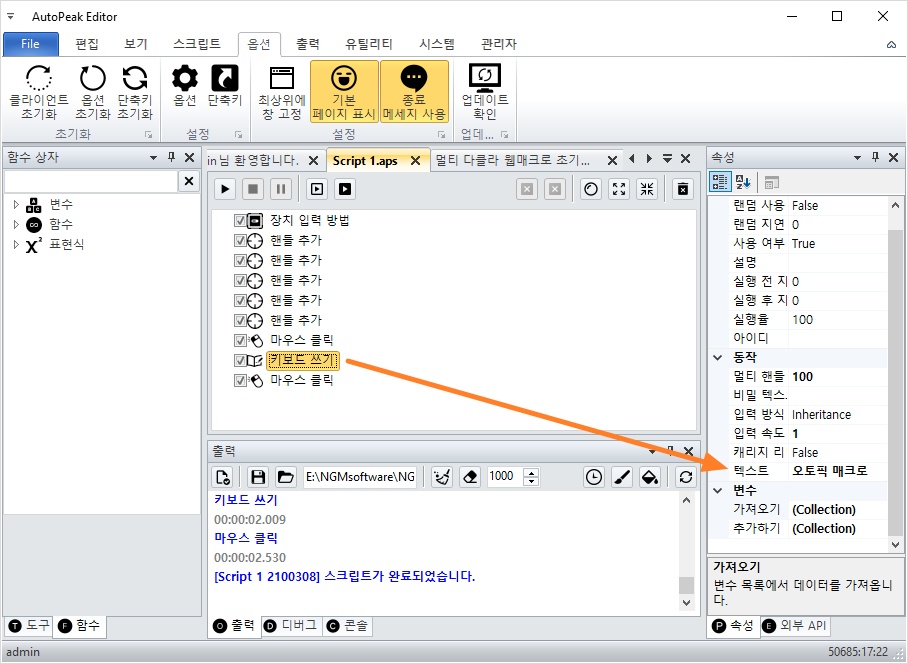Click the 옵션 초기화 reset icon
The image size is (908, 664).
click(93, 78)
